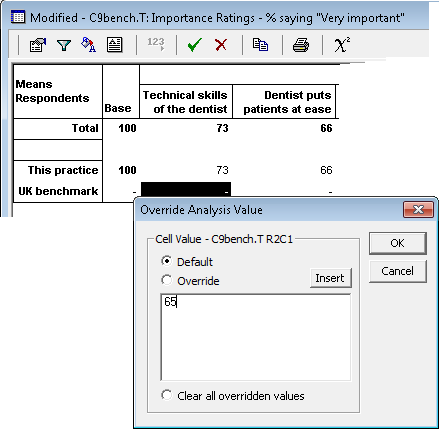Select the highlighted UK benchmark Technical skills cell
Screen dimensions: 439x430
click(186, 189)
